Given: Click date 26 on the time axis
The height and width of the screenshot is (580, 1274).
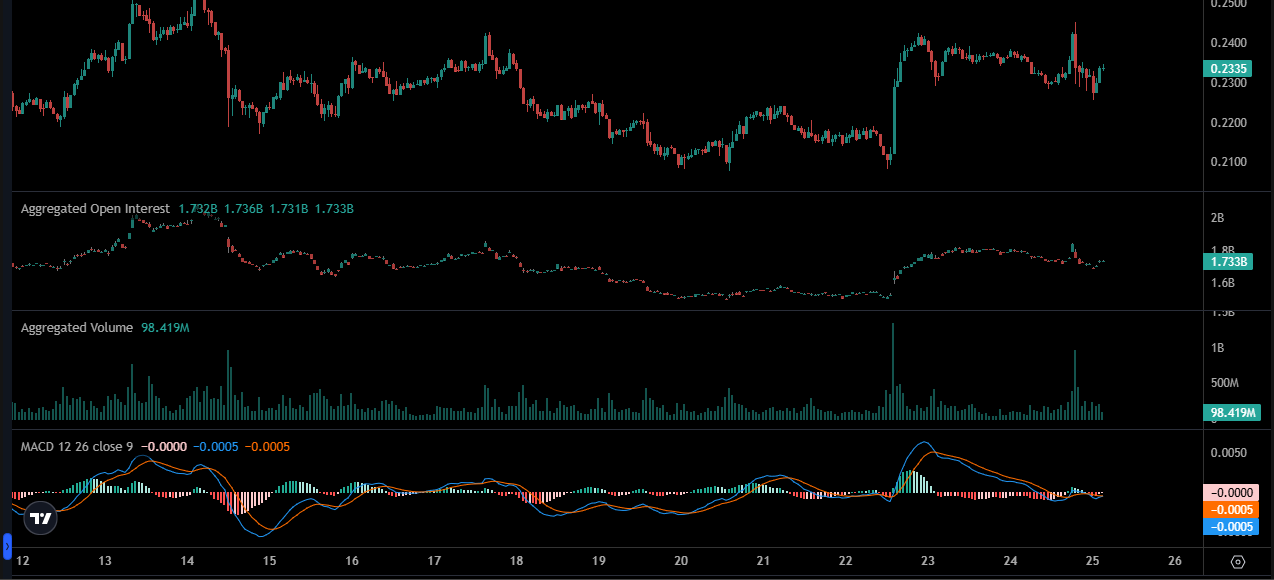Looking at the screenshot, I should 1175,561.
